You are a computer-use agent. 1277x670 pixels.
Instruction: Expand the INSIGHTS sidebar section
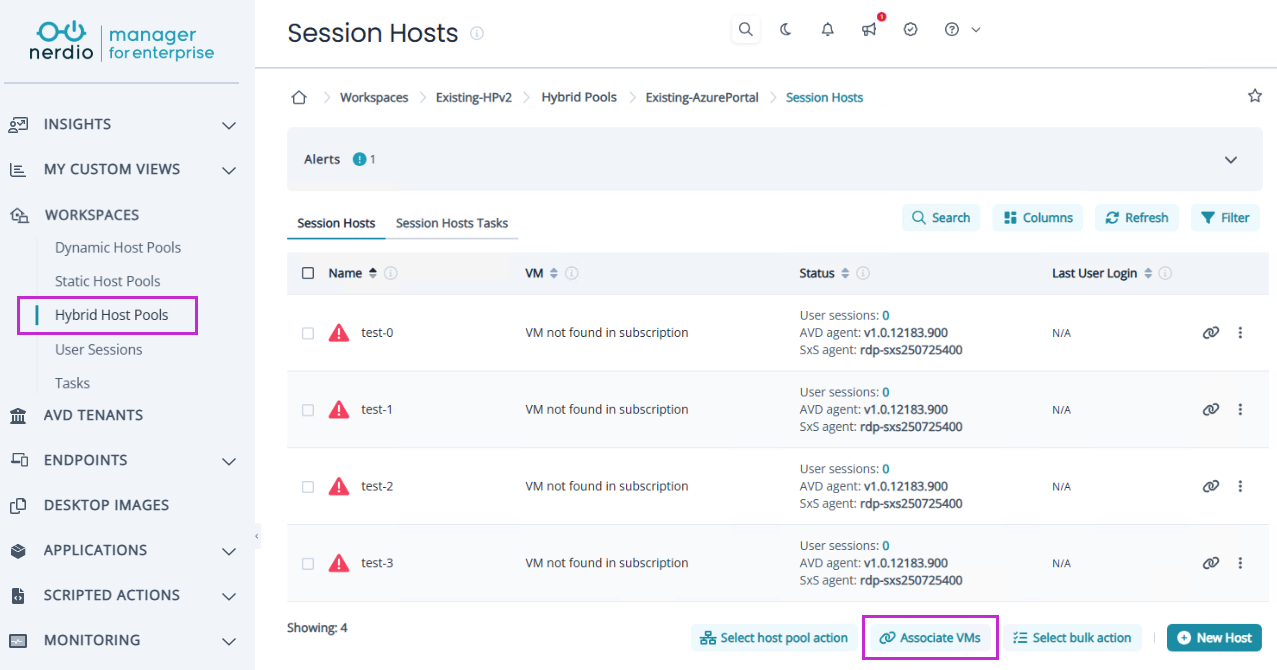pos(229,125)
